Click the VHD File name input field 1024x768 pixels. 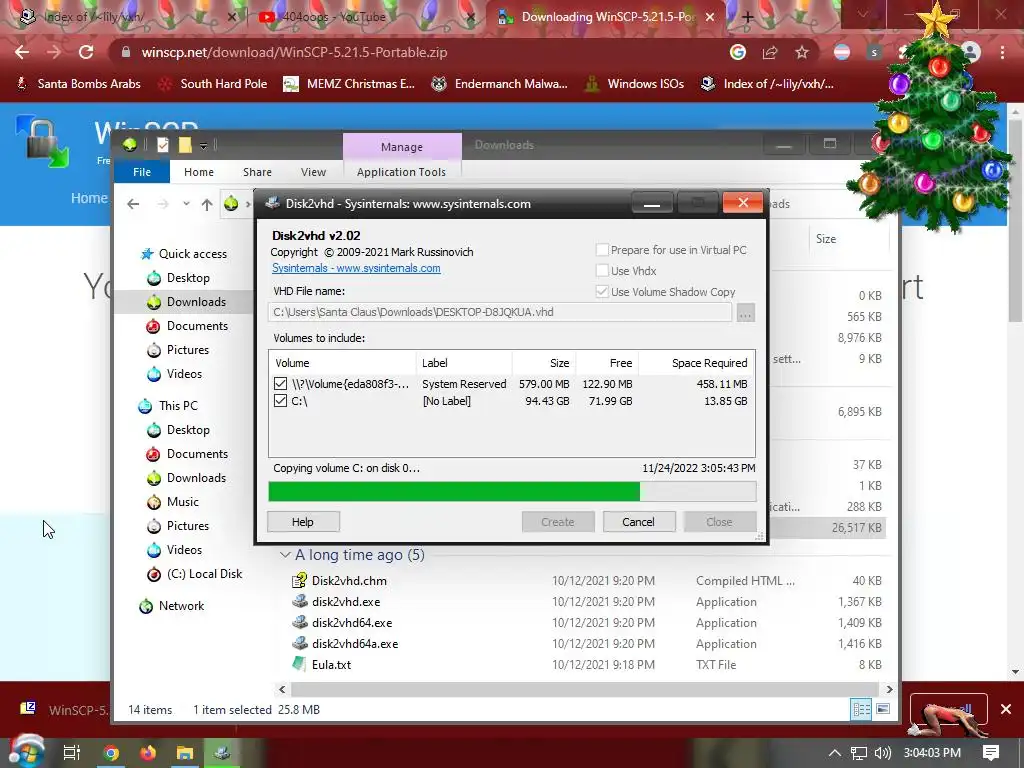coord(500,312)
